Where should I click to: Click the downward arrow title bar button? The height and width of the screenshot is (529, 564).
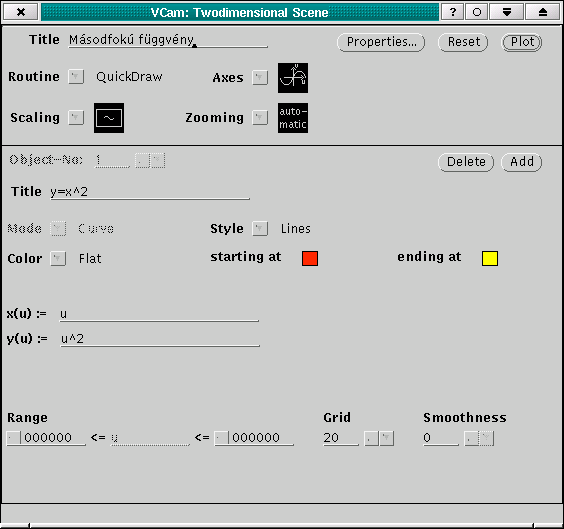click(507, 12)
